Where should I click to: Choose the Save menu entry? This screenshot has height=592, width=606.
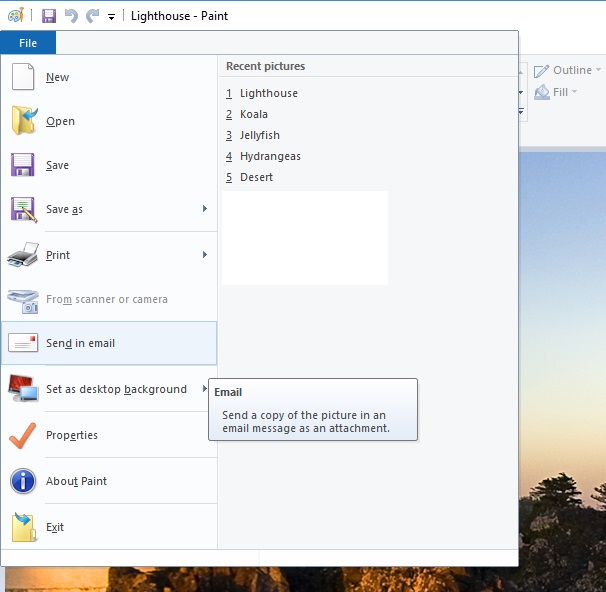tap(109, 165)
